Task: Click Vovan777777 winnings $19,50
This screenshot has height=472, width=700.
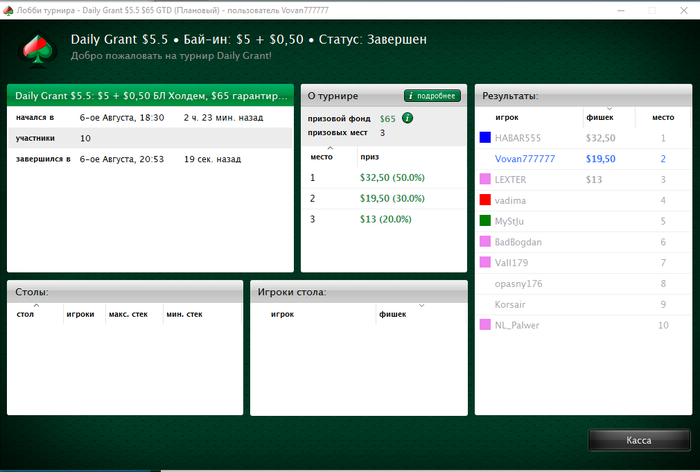Action: coord(600,159)
